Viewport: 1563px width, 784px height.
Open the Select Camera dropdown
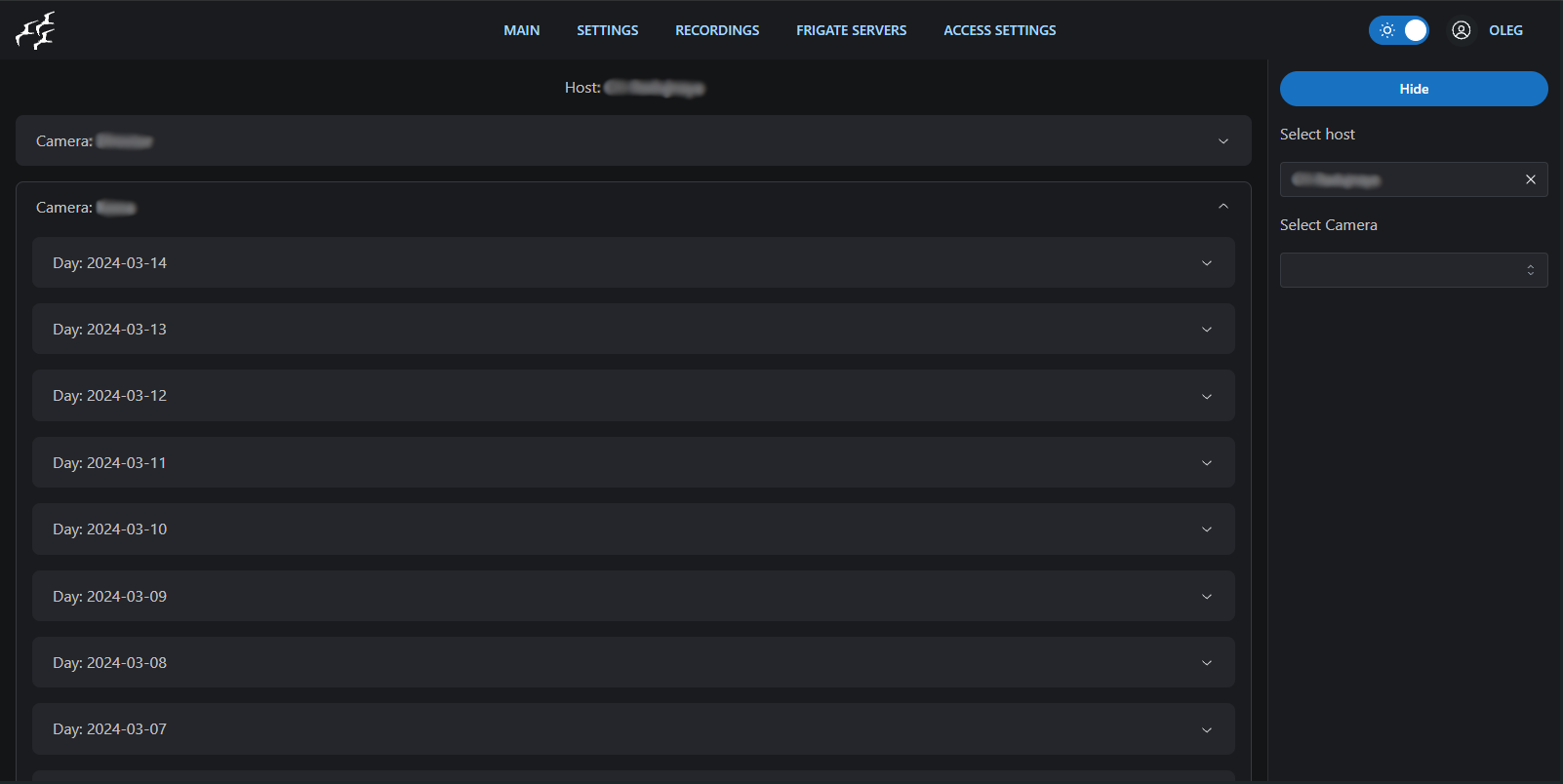pos(1413,270)
